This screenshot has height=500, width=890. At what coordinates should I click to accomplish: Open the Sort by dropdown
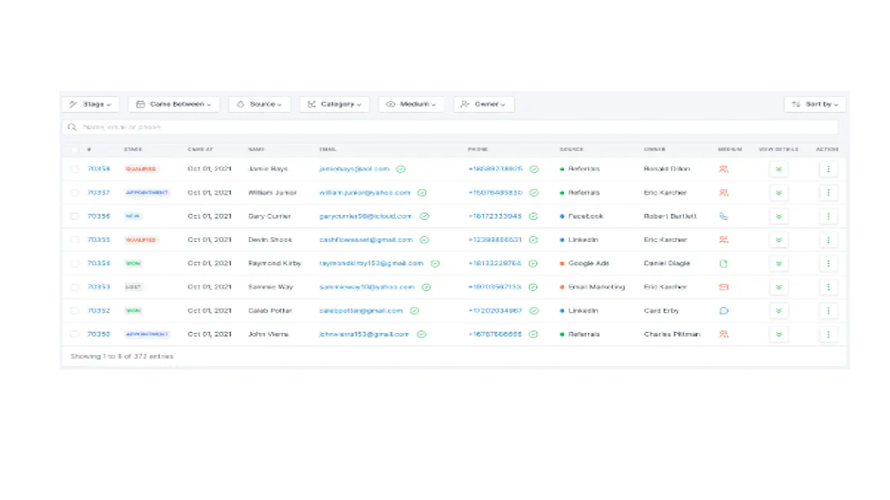[815, 104]
